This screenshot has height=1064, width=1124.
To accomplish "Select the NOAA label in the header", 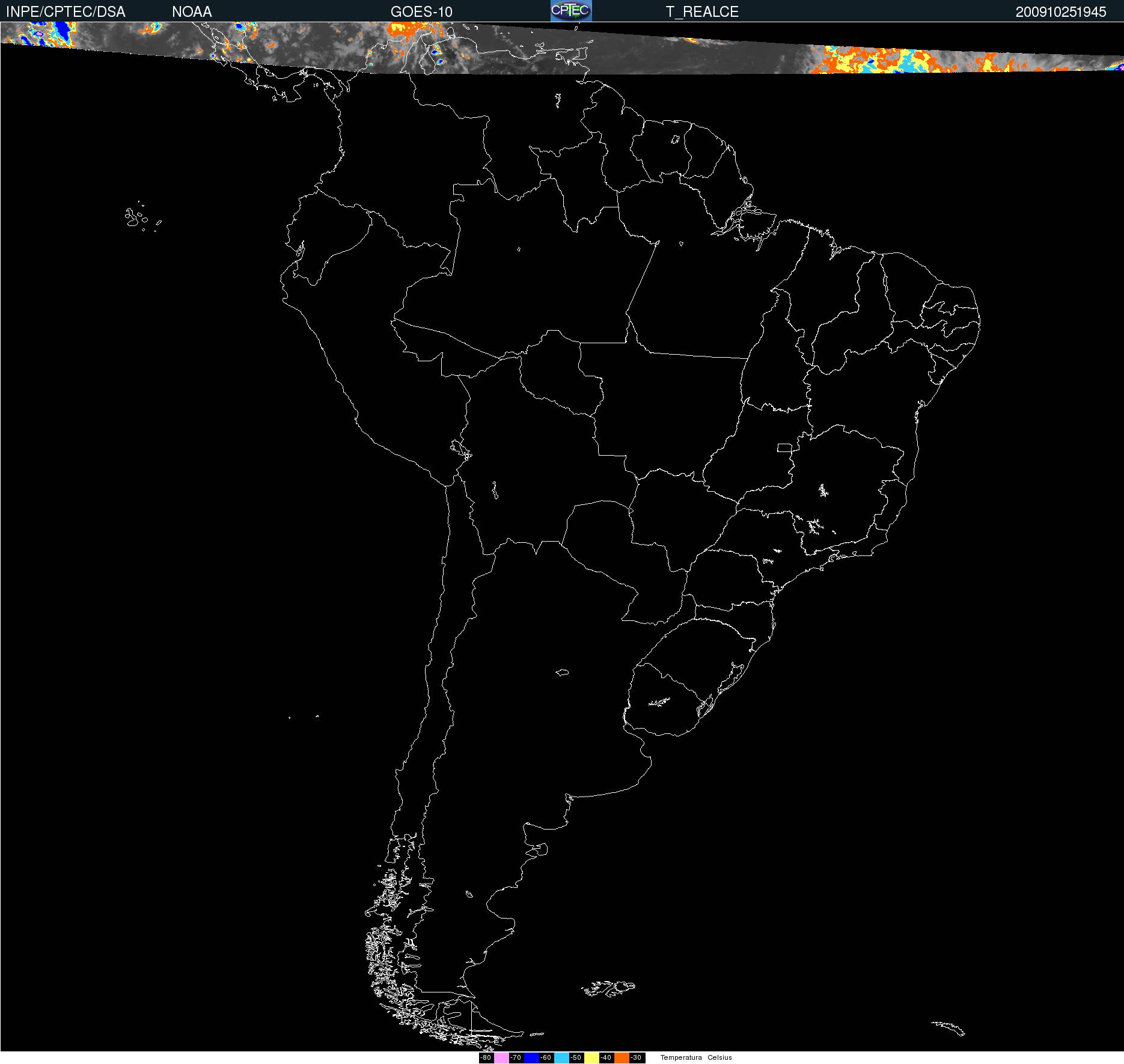I will (x=192, y=12).
